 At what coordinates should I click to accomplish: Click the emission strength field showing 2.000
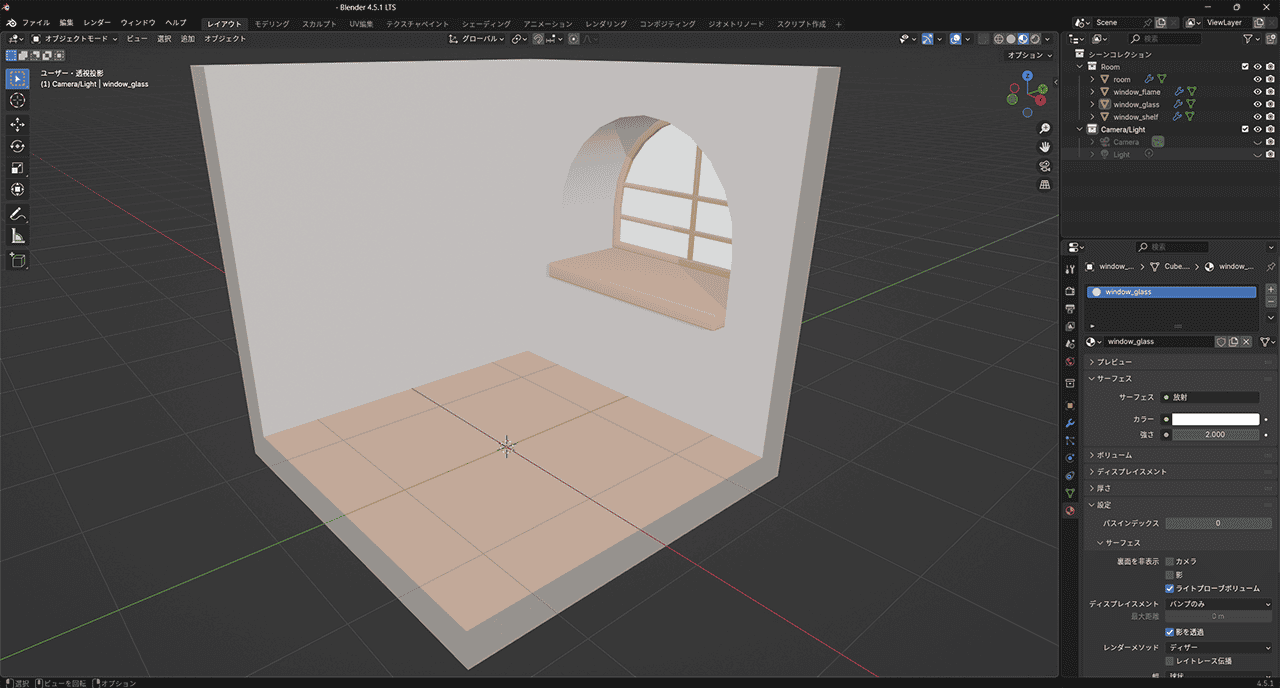1215,435
